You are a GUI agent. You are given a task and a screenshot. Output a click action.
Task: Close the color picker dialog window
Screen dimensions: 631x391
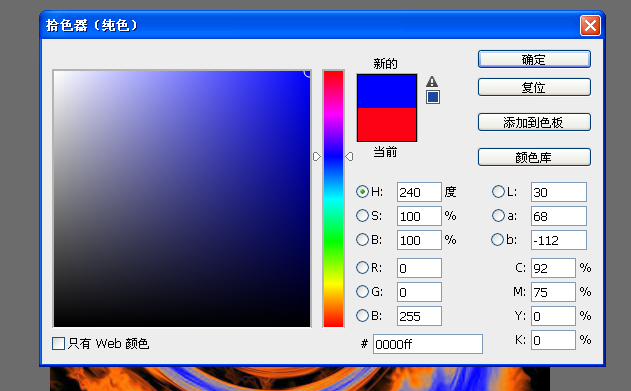[590, 26]
